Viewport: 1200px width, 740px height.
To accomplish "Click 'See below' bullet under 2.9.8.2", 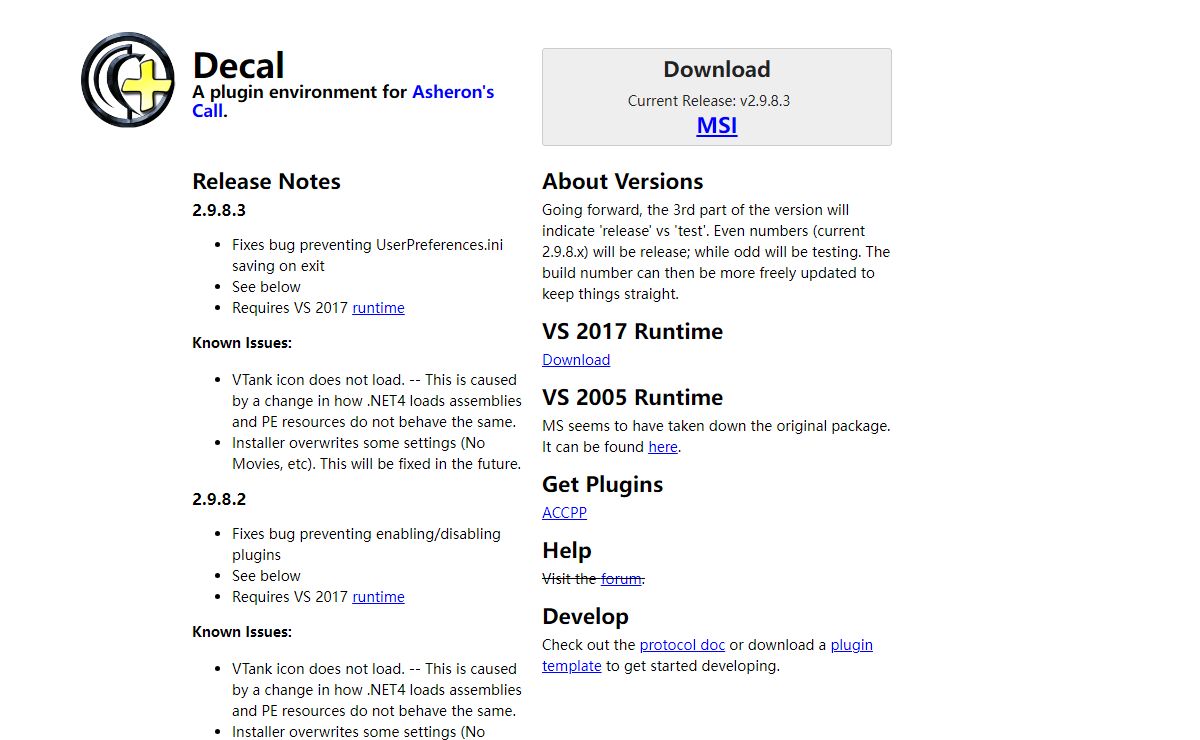I will [x=266, y=576].
